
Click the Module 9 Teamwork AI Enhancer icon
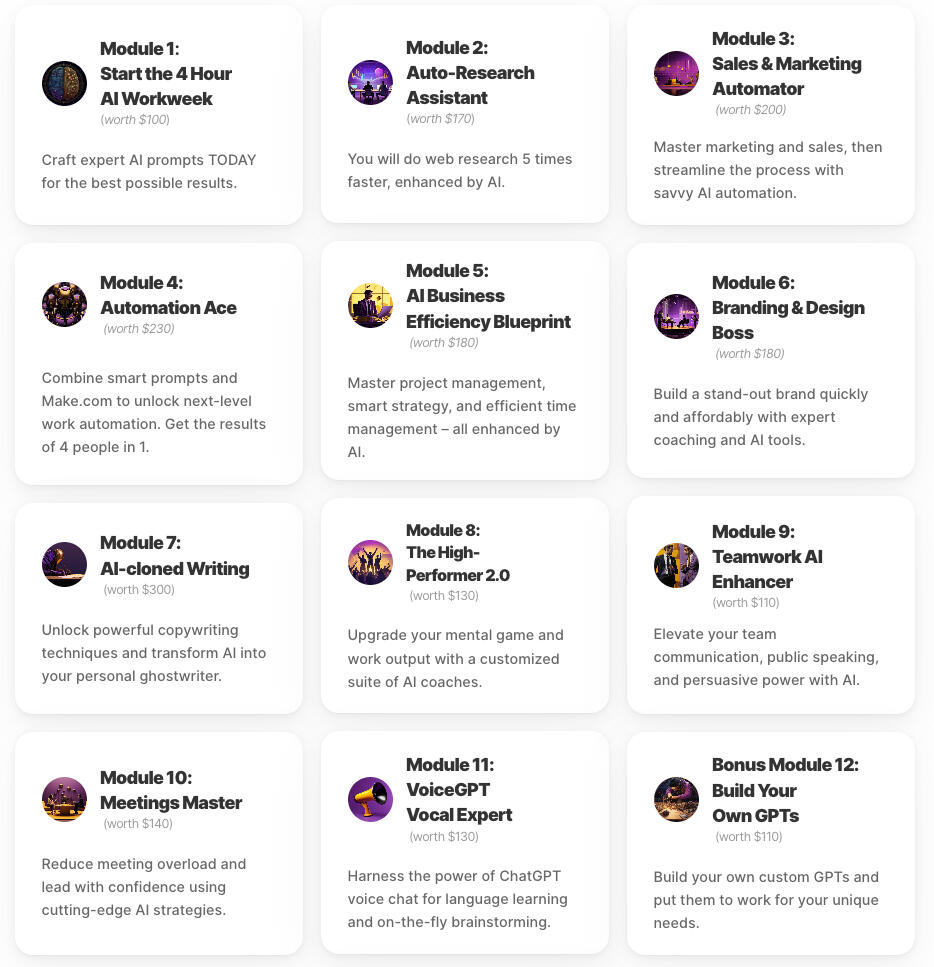tap(676, 566)
